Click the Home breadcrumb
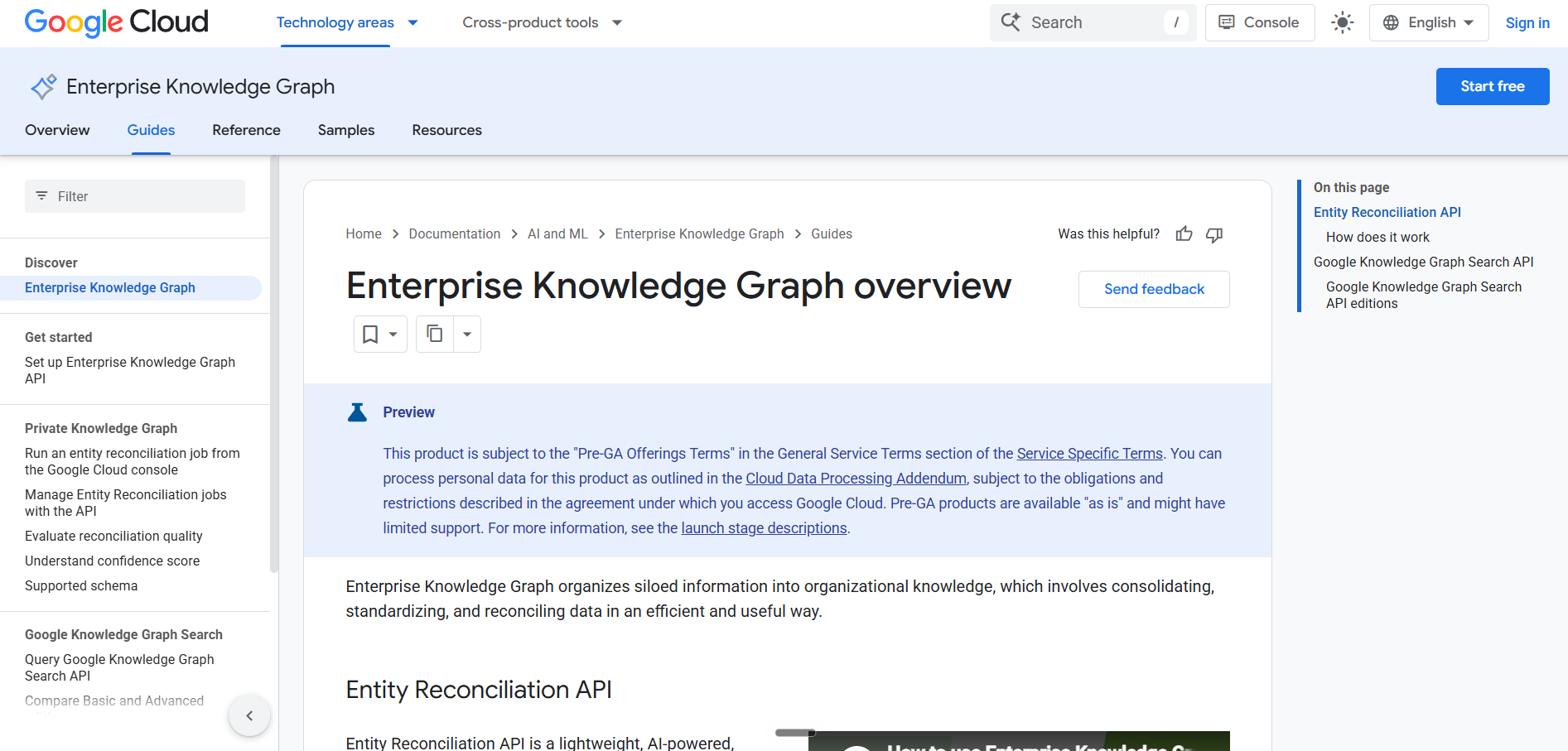The width and height of the screenshot is (1568, 751). click(x=364, y=233)
